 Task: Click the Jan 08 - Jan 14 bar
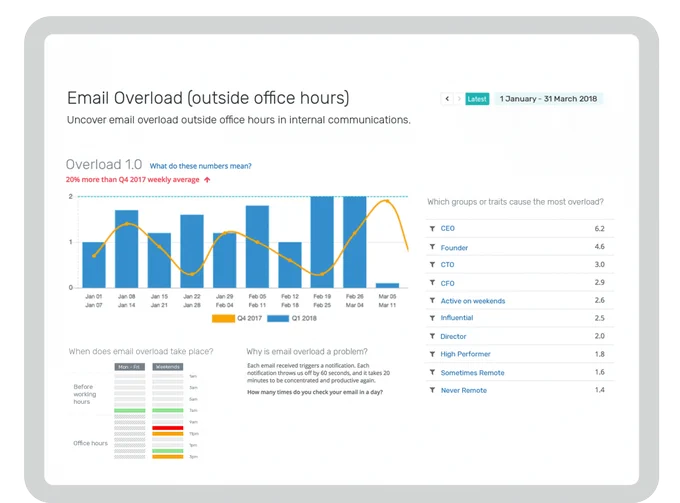tap(127, 249)
